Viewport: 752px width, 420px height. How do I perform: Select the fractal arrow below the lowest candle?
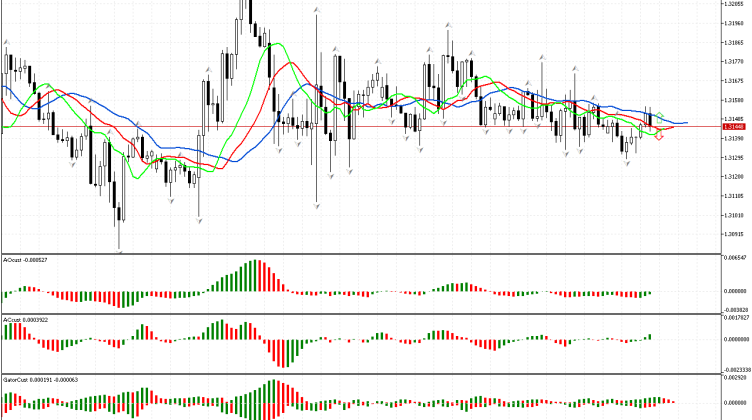[119, 251]
